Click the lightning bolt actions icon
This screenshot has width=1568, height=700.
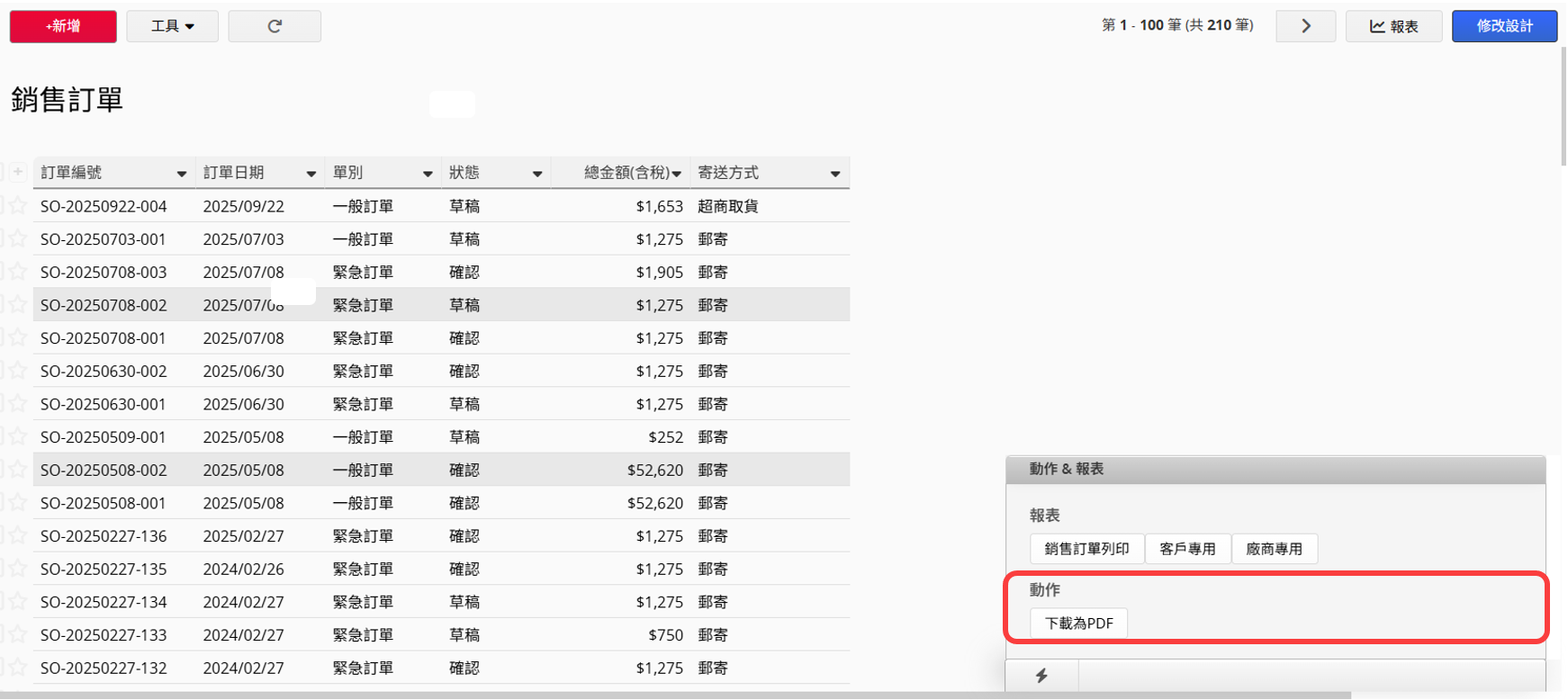[x=1041, y=676]
